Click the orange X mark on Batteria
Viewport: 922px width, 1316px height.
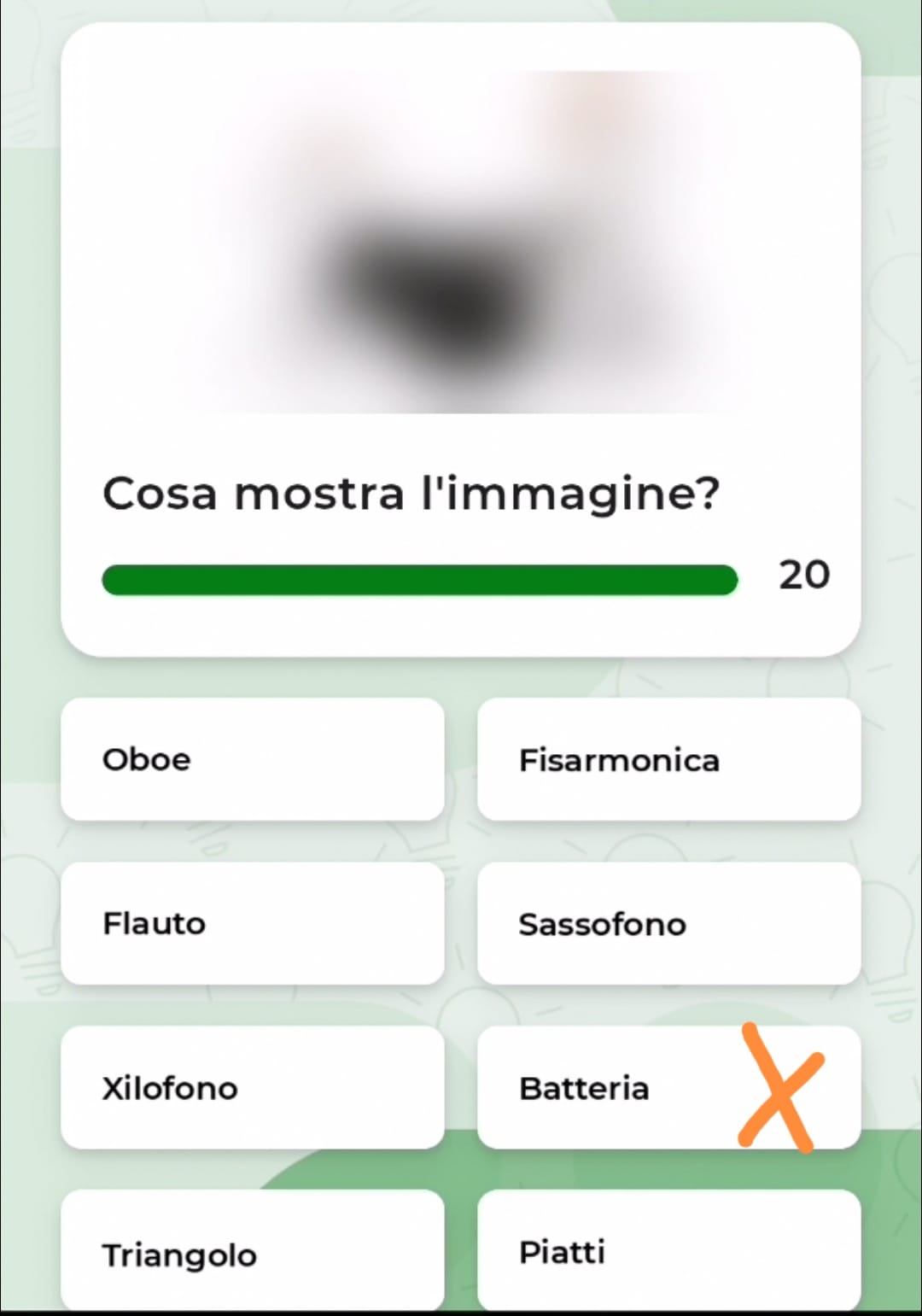780,1087
